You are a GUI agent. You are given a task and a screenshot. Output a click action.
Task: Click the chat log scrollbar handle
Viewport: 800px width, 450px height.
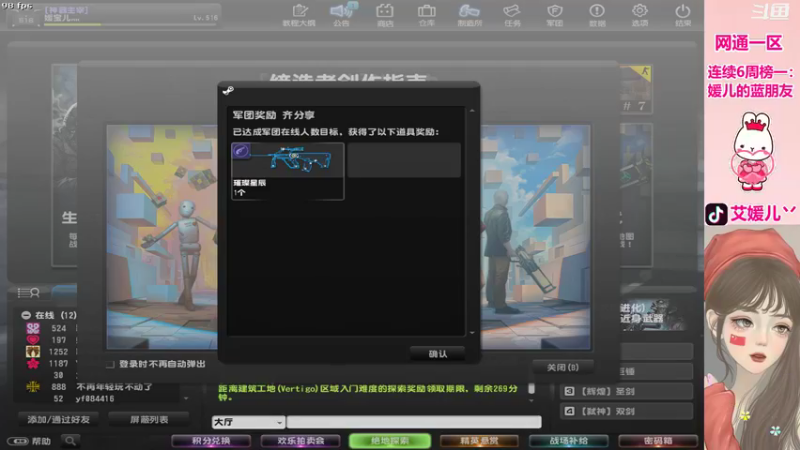[531, 388]
